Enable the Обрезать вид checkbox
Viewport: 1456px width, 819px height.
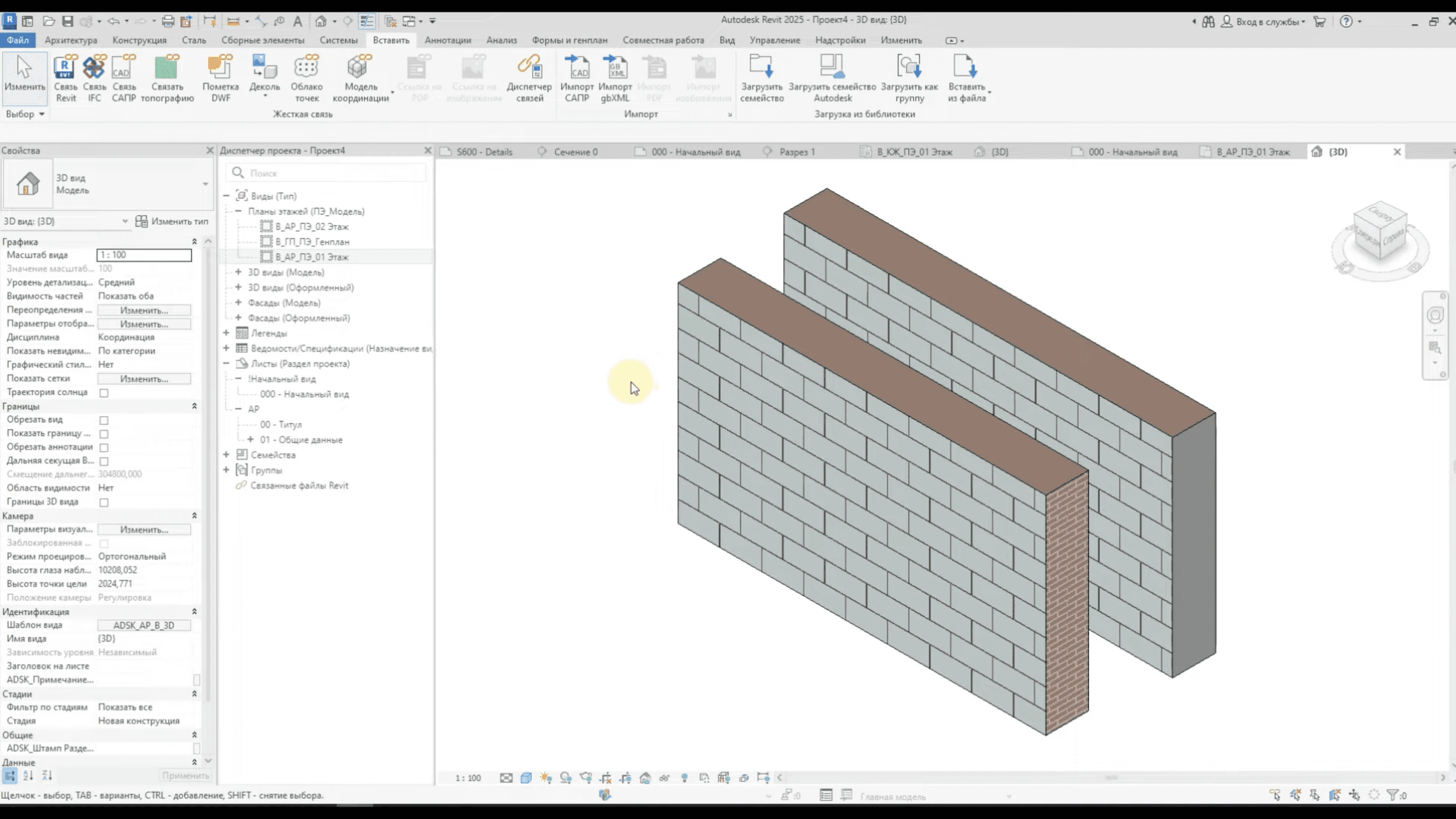click(x=104, y=420)
